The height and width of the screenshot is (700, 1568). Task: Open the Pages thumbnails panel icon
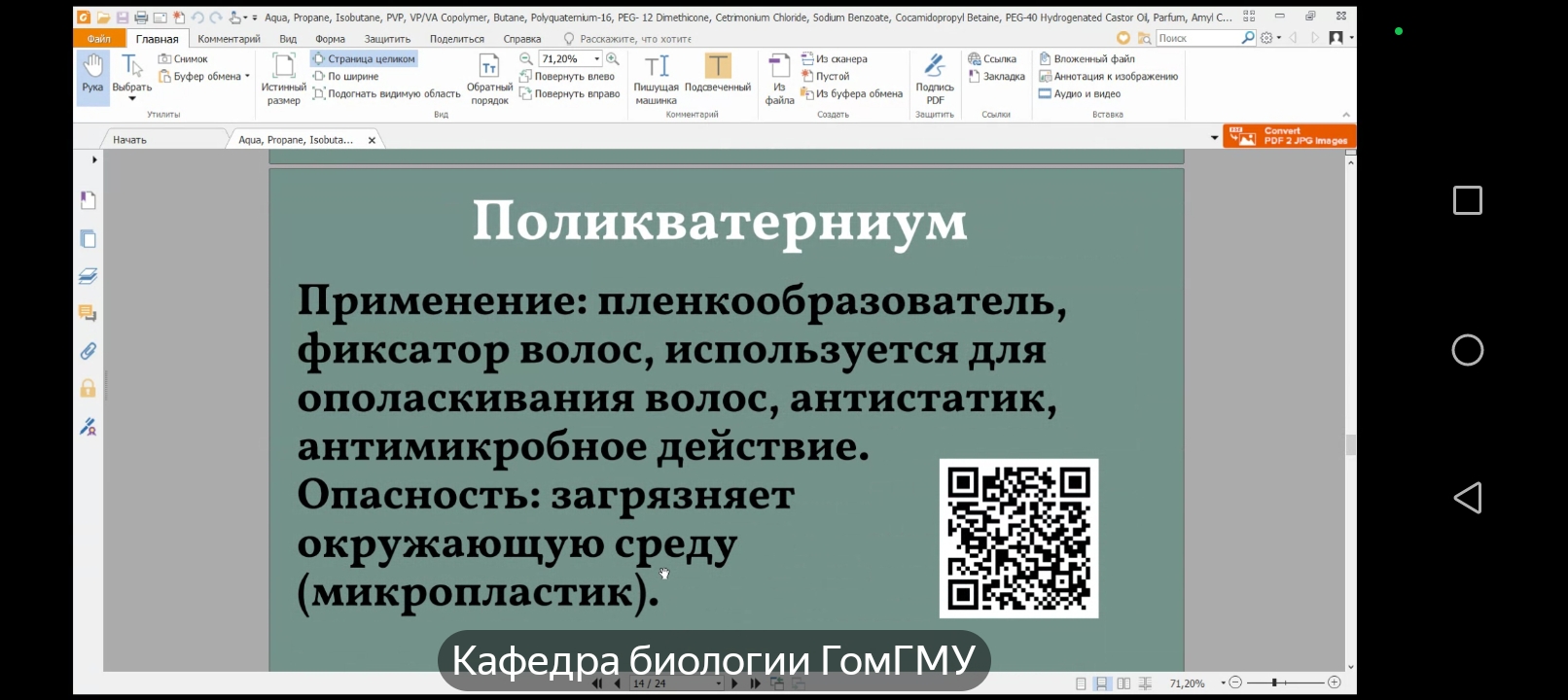(x=88, y=239)
